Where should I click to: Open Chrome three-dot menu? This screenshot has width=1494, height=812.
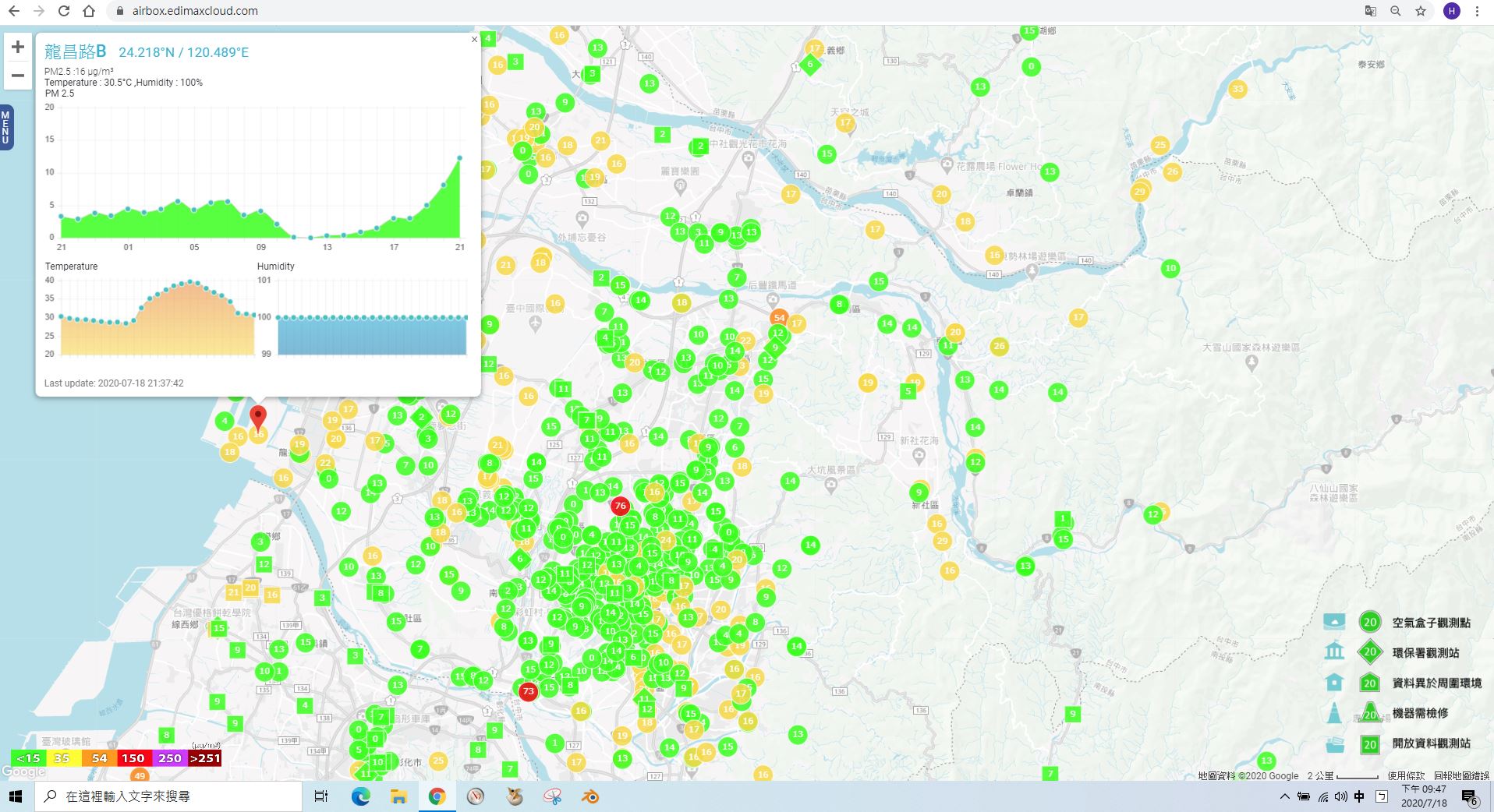1477,11
